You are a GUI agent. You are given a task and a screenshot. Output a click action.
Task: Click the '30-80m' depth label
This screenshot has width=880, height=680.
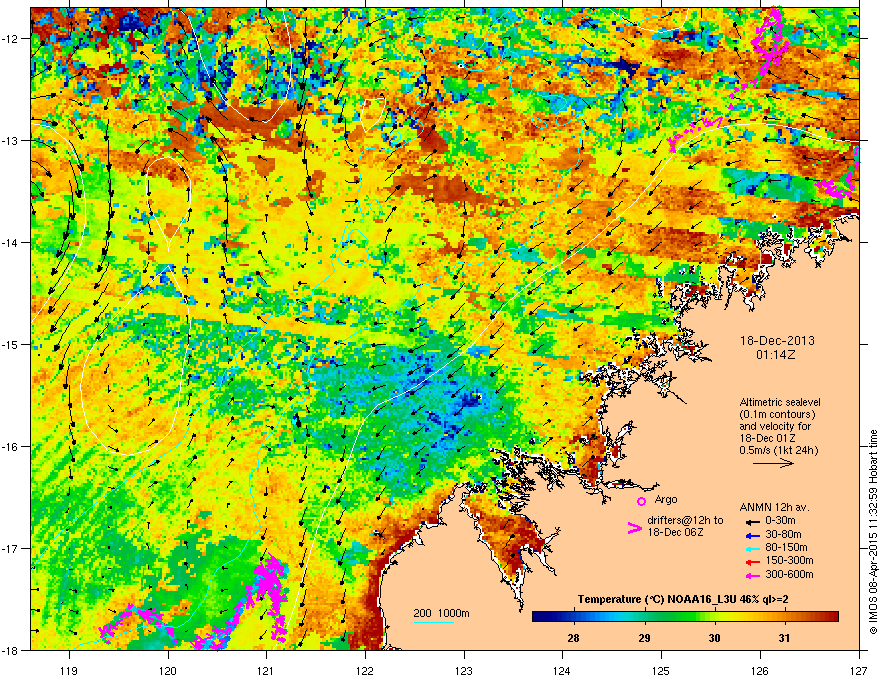[x=783, y=534]
